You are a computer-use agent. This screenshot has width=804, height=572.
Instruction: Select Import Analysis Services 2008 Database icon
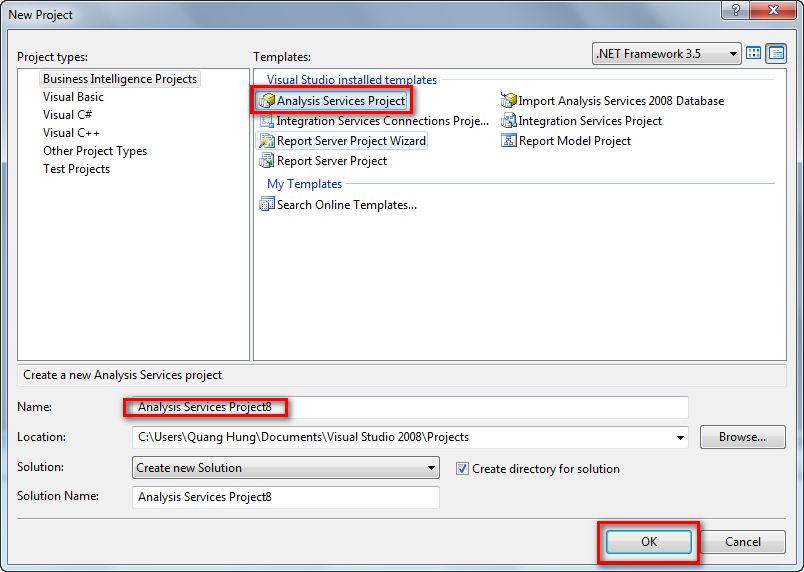[508, 100]
